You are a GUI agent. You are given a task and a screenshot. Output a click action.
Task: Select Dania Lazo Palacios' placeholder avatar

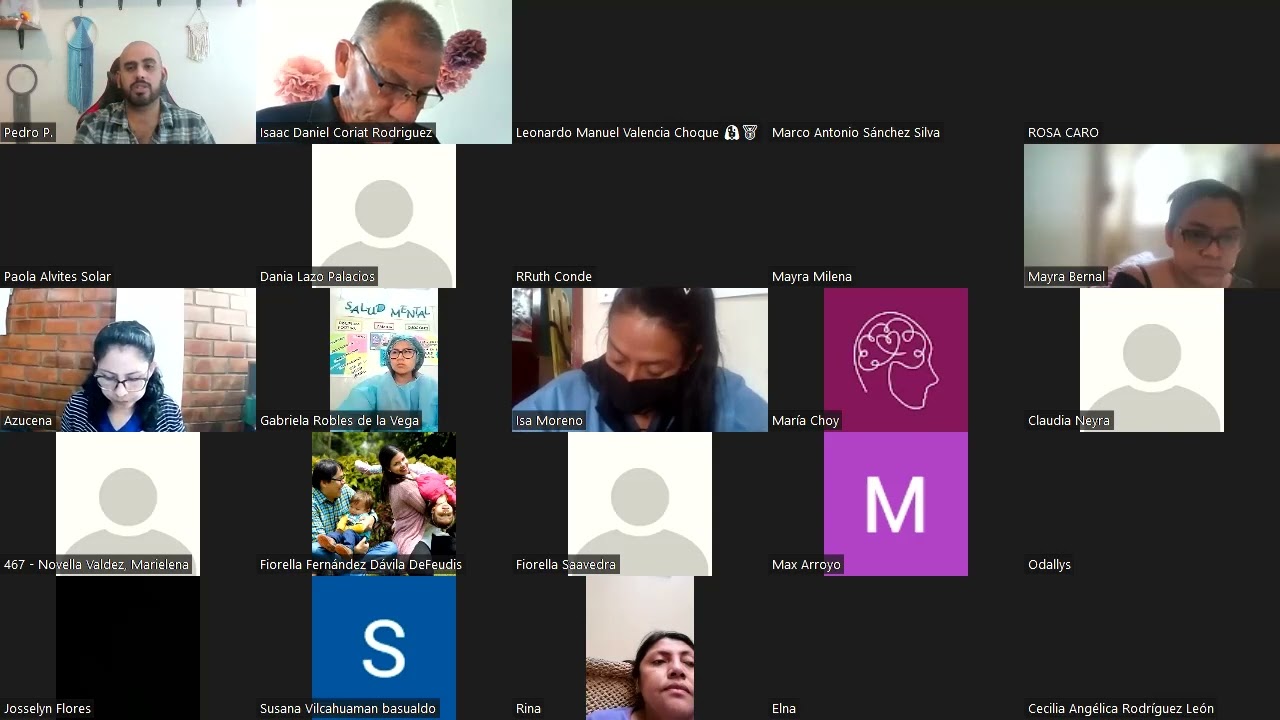point(384,216)
